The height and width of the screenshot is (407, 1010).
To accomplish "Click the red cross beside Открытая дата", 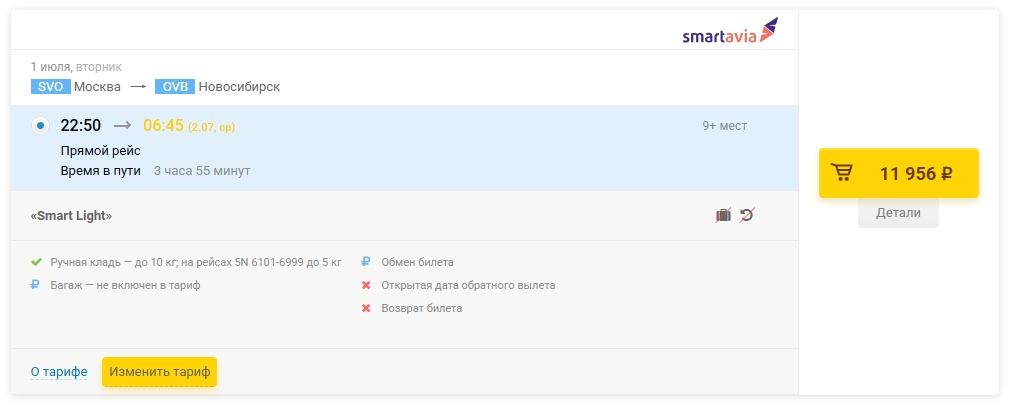I will tap(367, 285).
